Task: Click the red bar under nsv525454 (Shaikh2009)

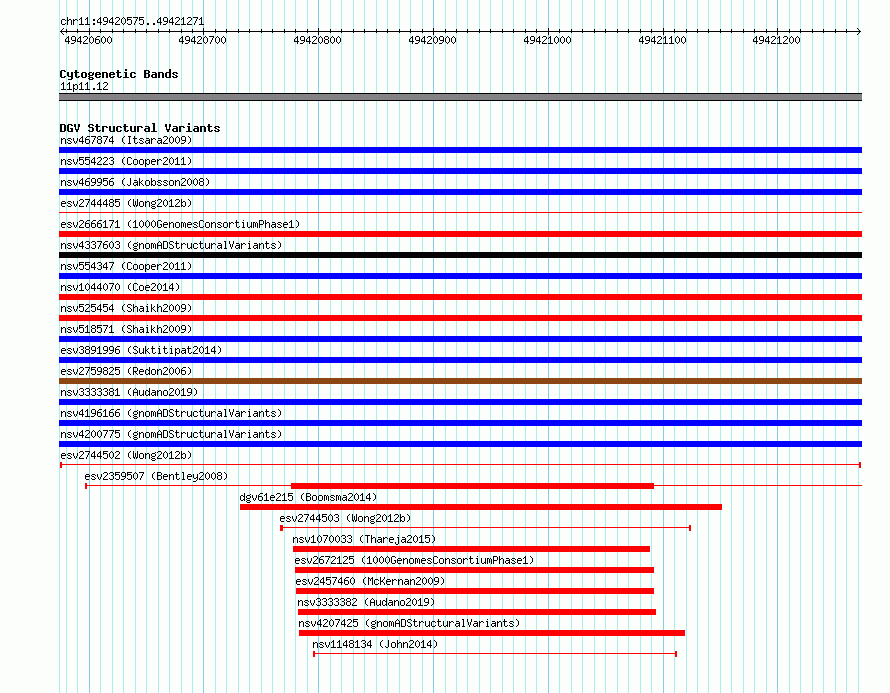Action: click(x=460, y=318)
